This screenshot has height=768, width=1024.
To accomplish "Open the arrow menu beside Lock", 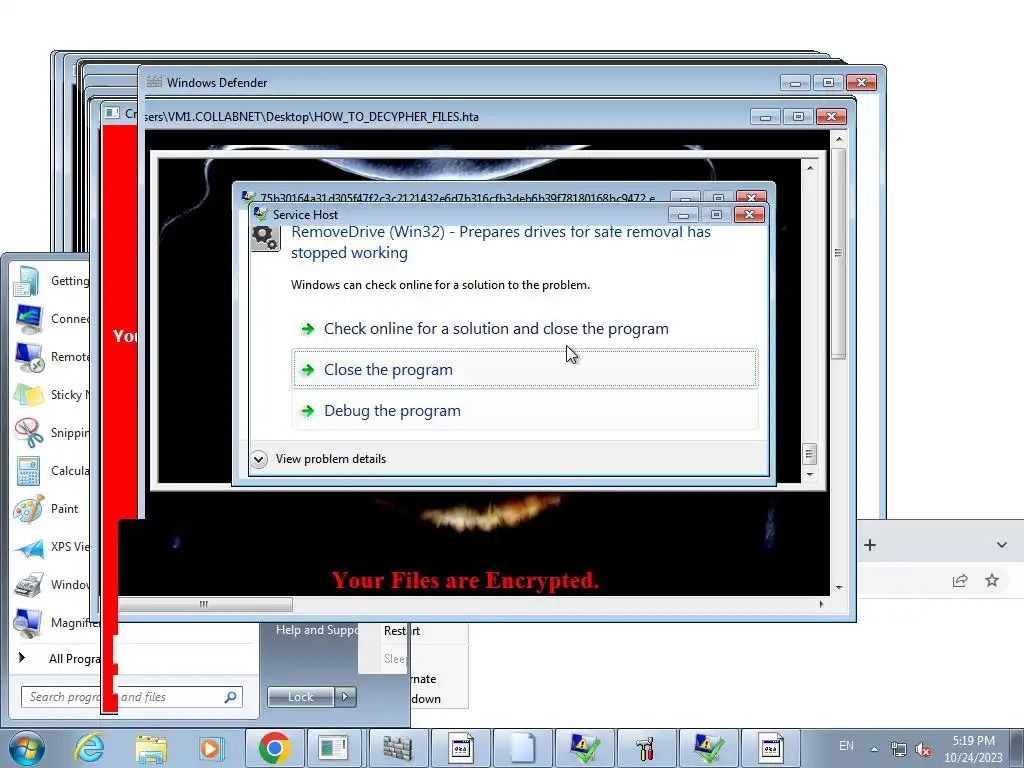I will [345, 697].
